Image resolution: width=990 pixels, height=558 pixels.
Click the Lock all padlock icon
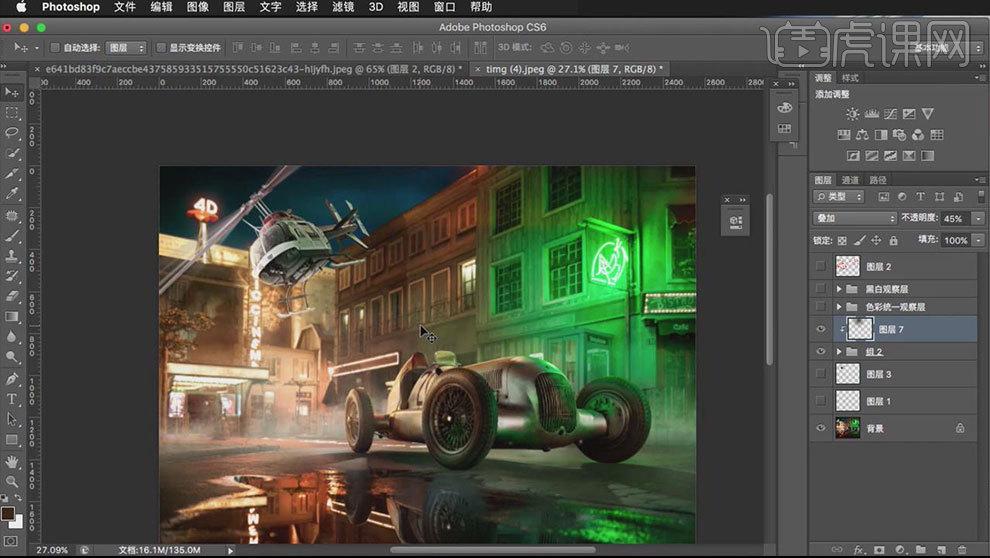coord(893,240)
